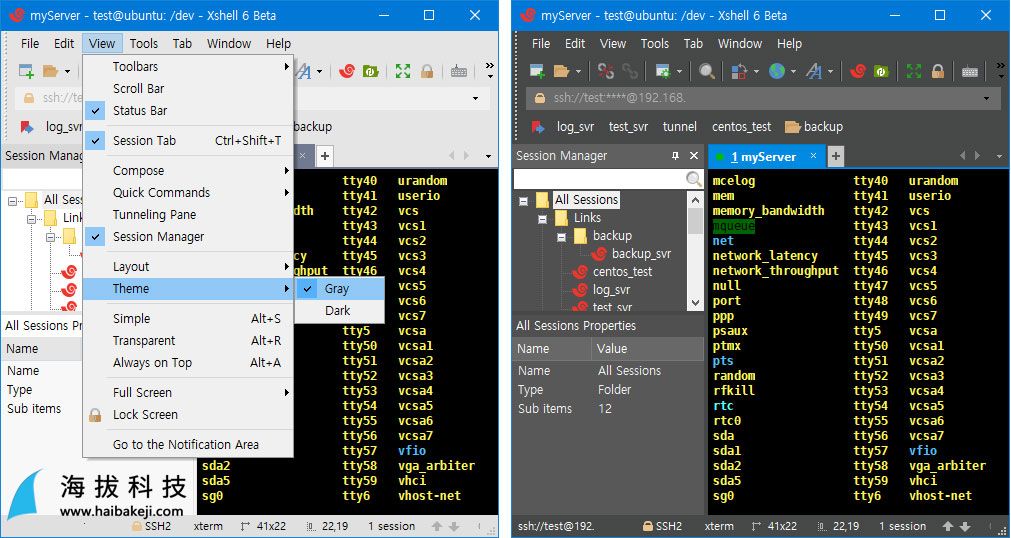The image size is (1011, 538).
Task: Click padlock icon in dark window toolbar
Action: pos(938,71)
